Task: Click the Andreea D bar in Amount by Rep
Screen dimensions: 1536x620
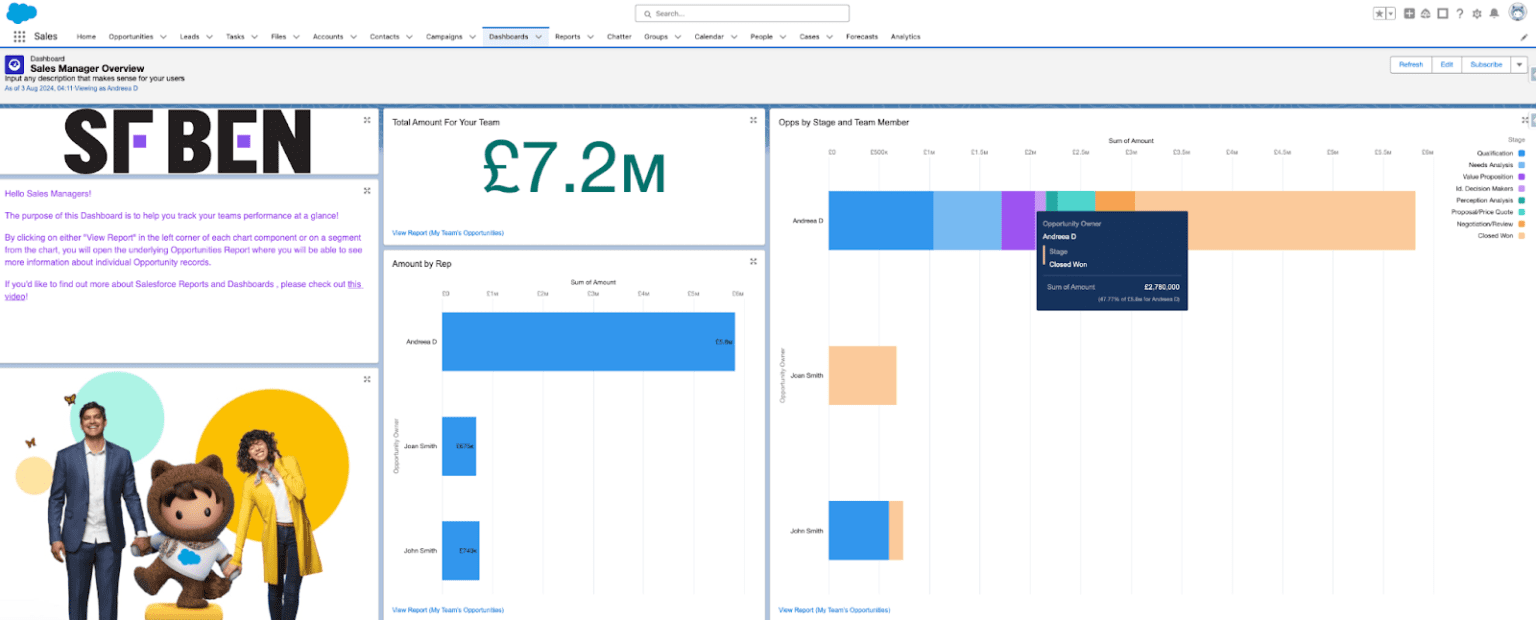Action: (588, 341)
